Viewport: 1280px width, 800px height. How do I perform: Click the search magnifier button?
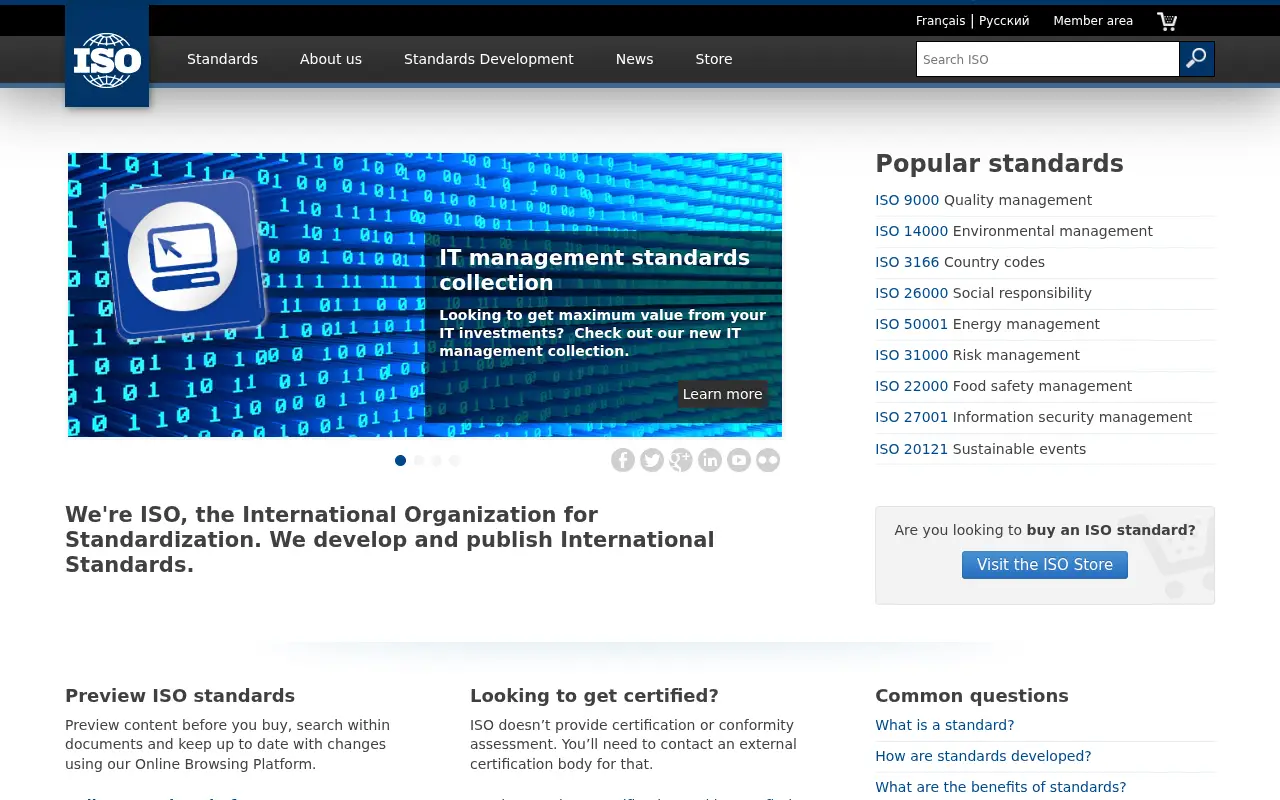pos(1197,59)
